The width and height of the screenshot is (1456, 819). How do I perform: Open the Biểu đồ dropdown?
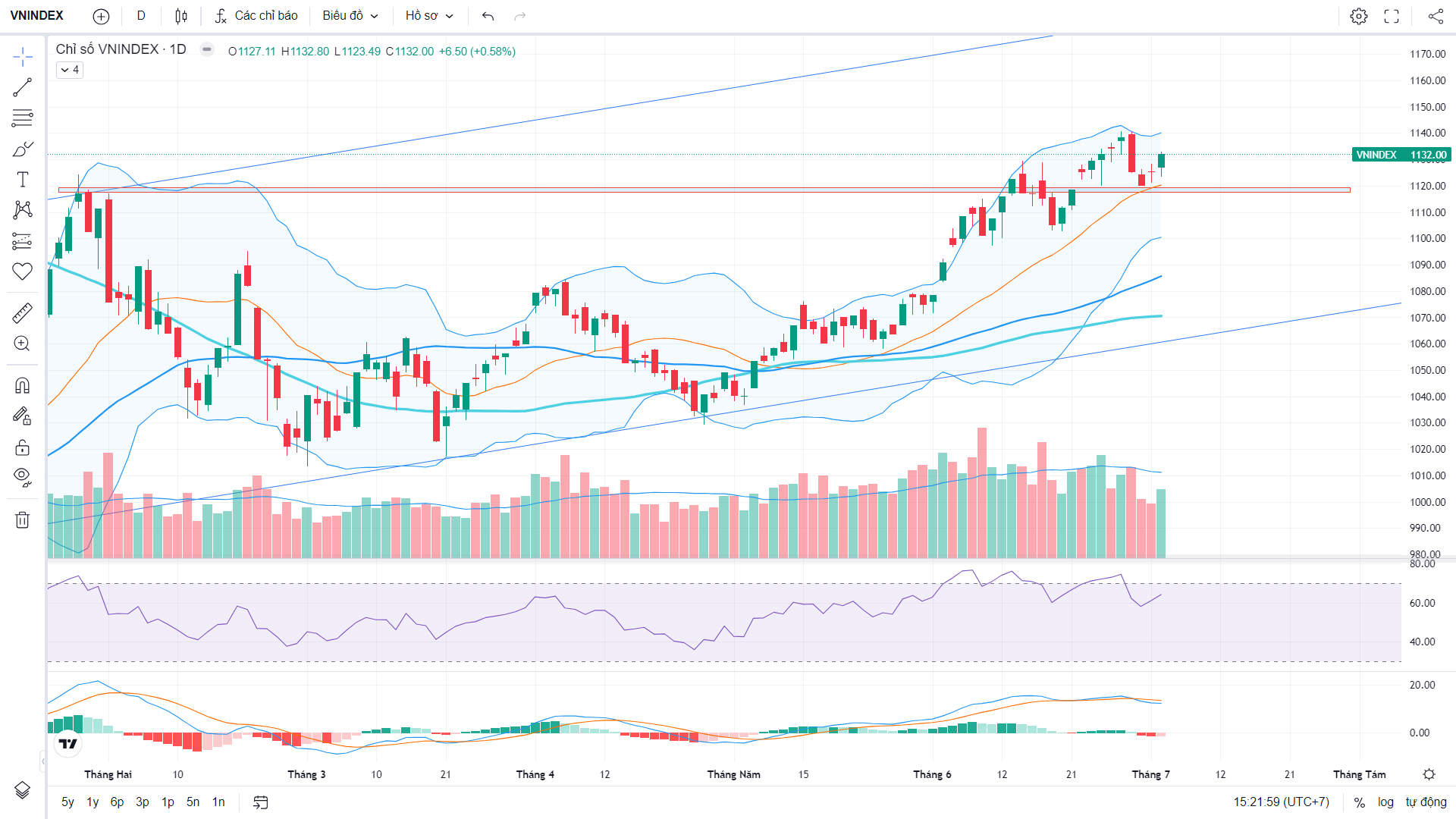[350, 16]
